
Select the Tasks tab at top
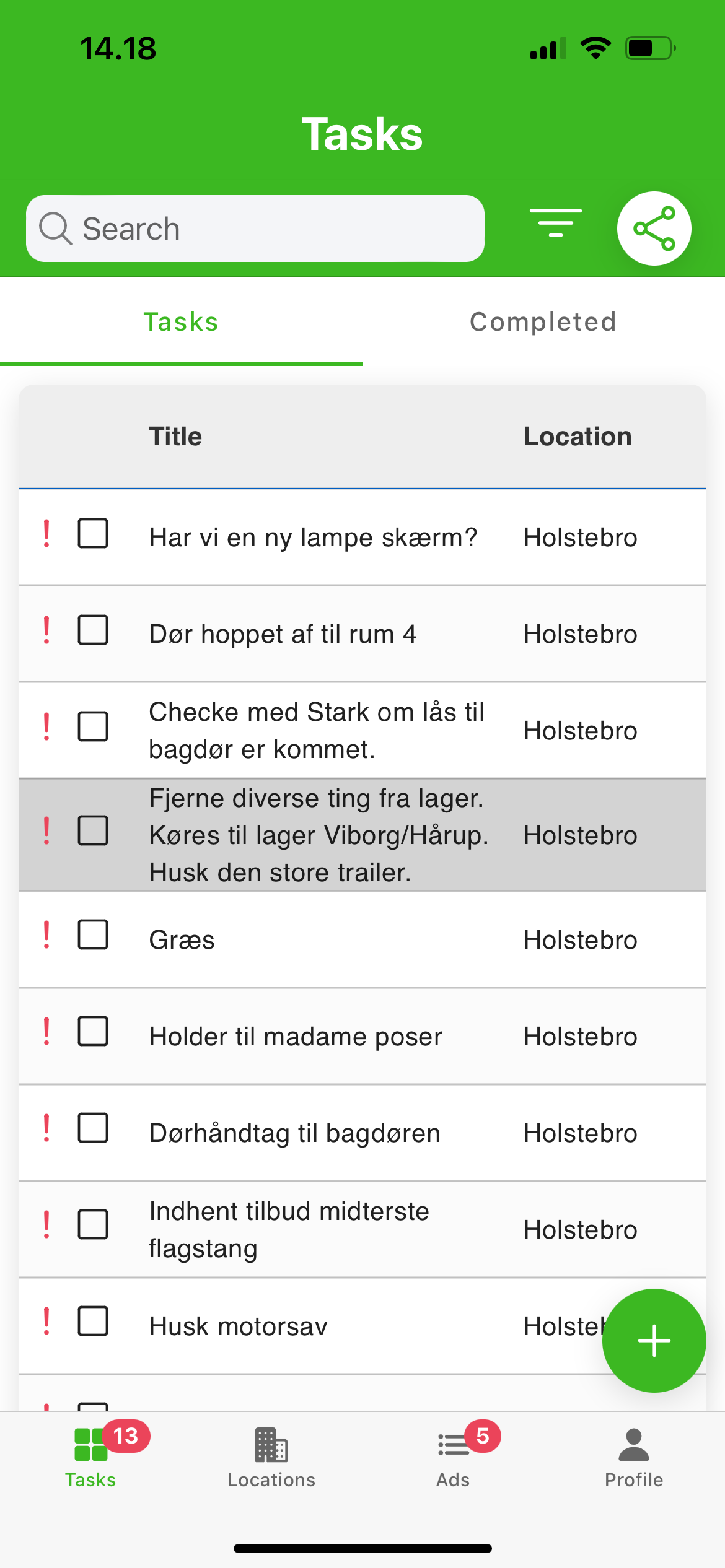[x=181, y=322]
